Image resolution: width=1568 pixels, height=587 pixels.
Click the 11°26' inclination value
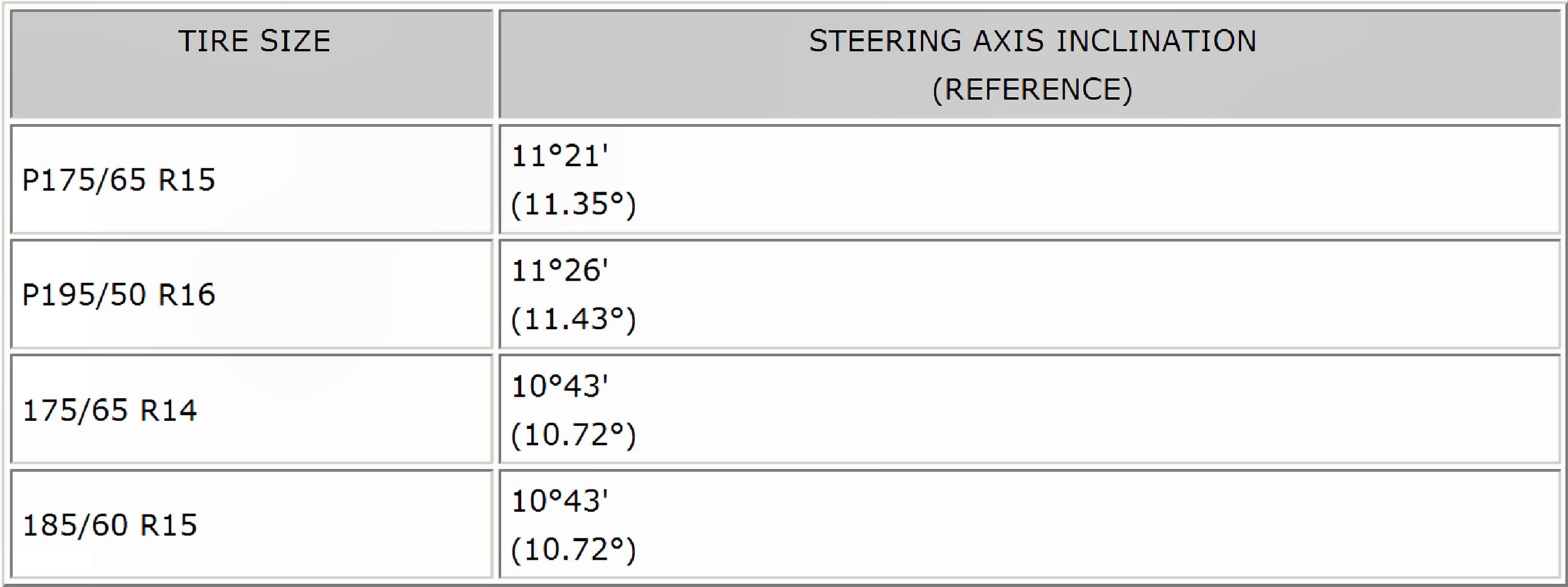(x=559, y=271)
